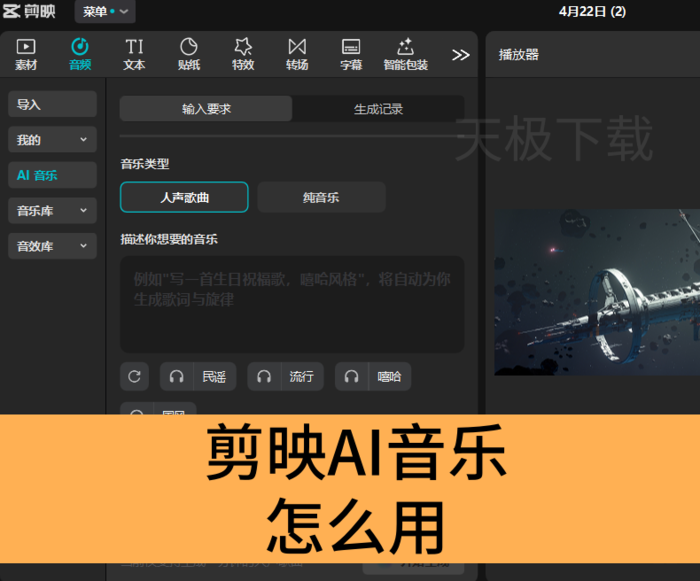Image resolution: width=700 pixels, height=581 pixels.
Task: Open the 转场 transitions panel
Action: click(x=297, y=54)
